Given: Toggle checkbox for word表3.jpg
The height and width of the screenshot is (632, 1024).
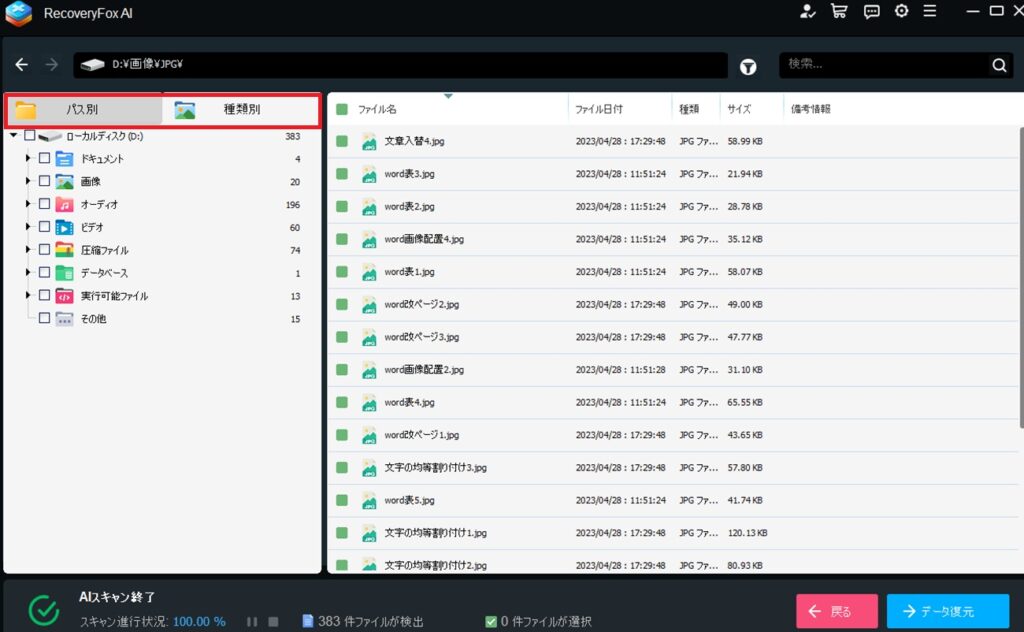Looking at the screenshot, I should click(342, 174).
